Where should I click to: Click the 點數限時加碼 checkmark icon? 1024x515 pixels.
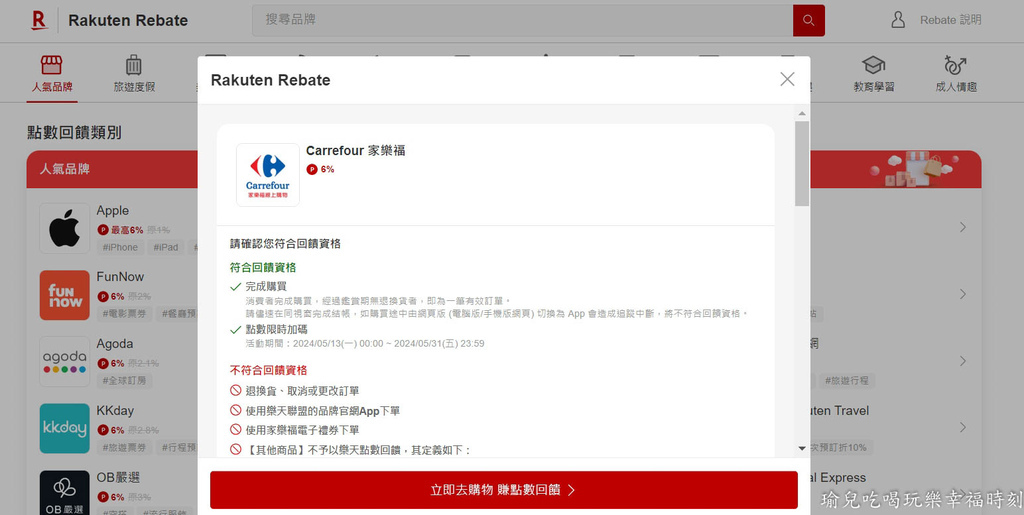[236, 330]
